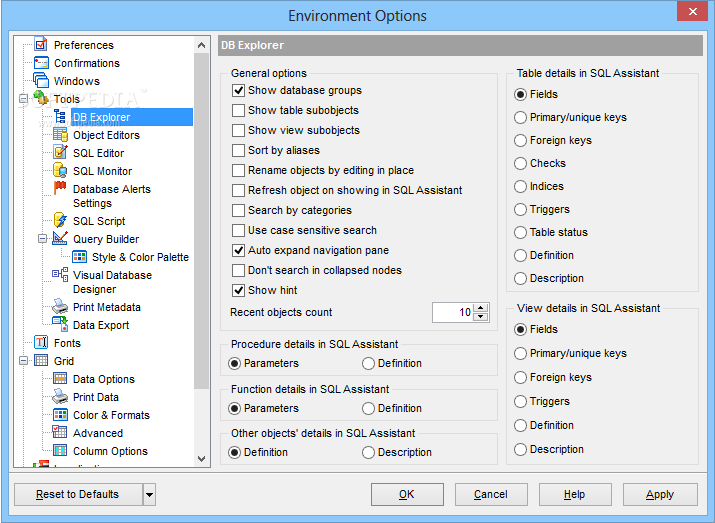Click the Database Alerts Settings icon

(60, 190)
